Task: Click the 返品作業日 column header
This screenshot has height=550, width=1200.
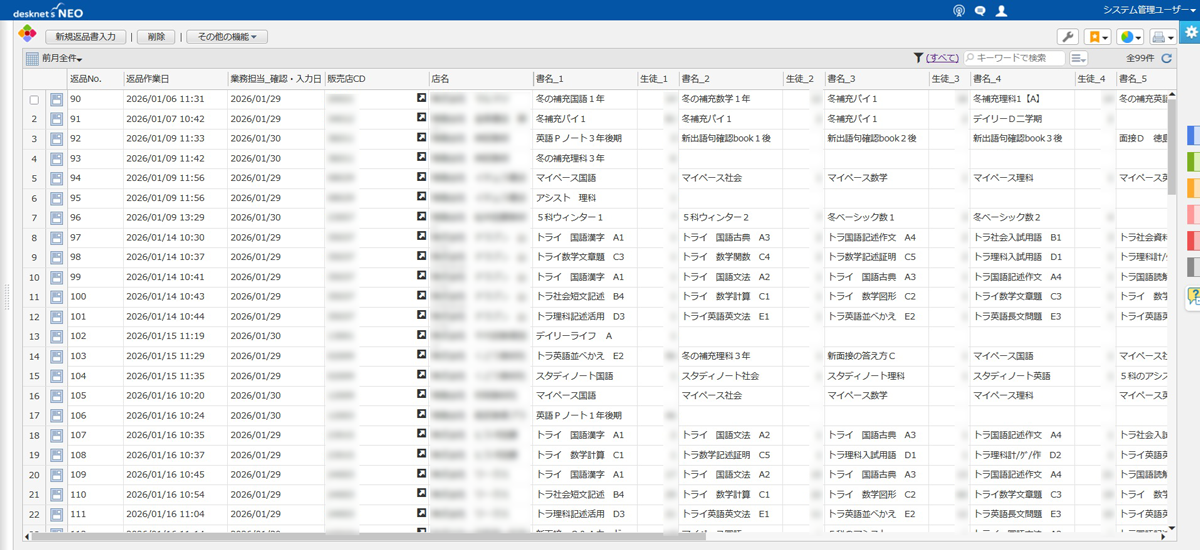Action: [x=147, y=79]
